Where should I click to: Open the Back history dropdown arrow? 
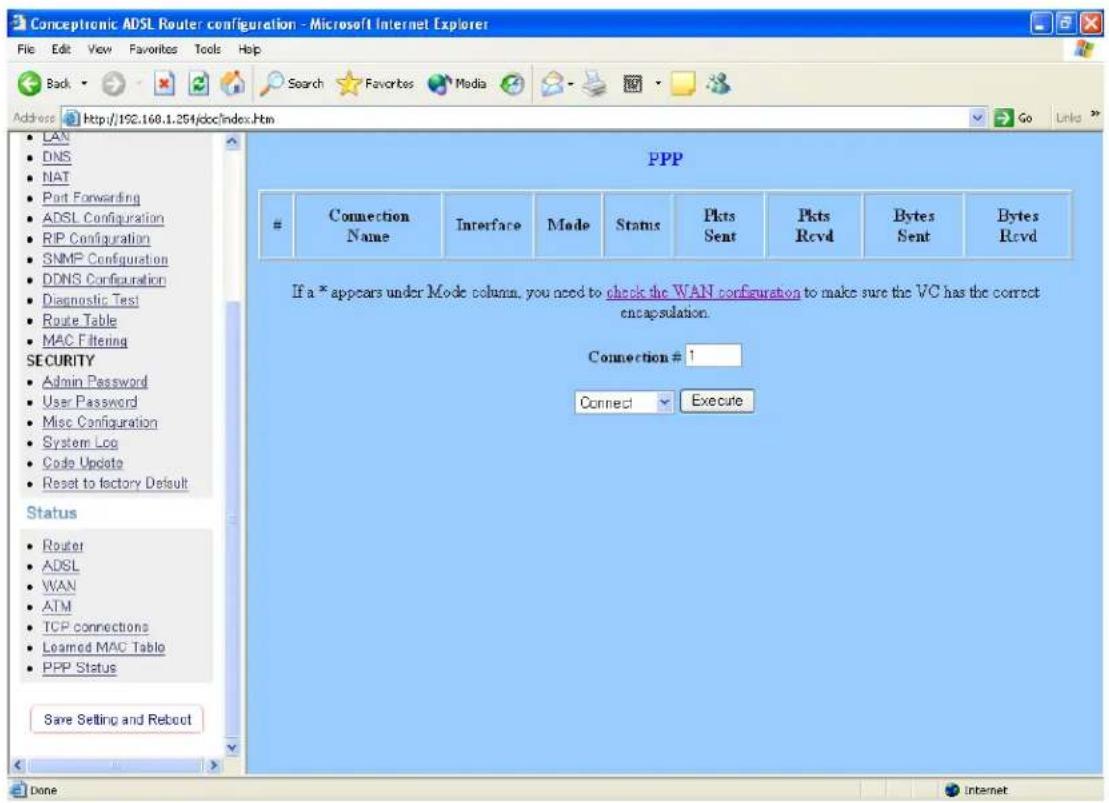pyautogui.click(x=84, y=83)
